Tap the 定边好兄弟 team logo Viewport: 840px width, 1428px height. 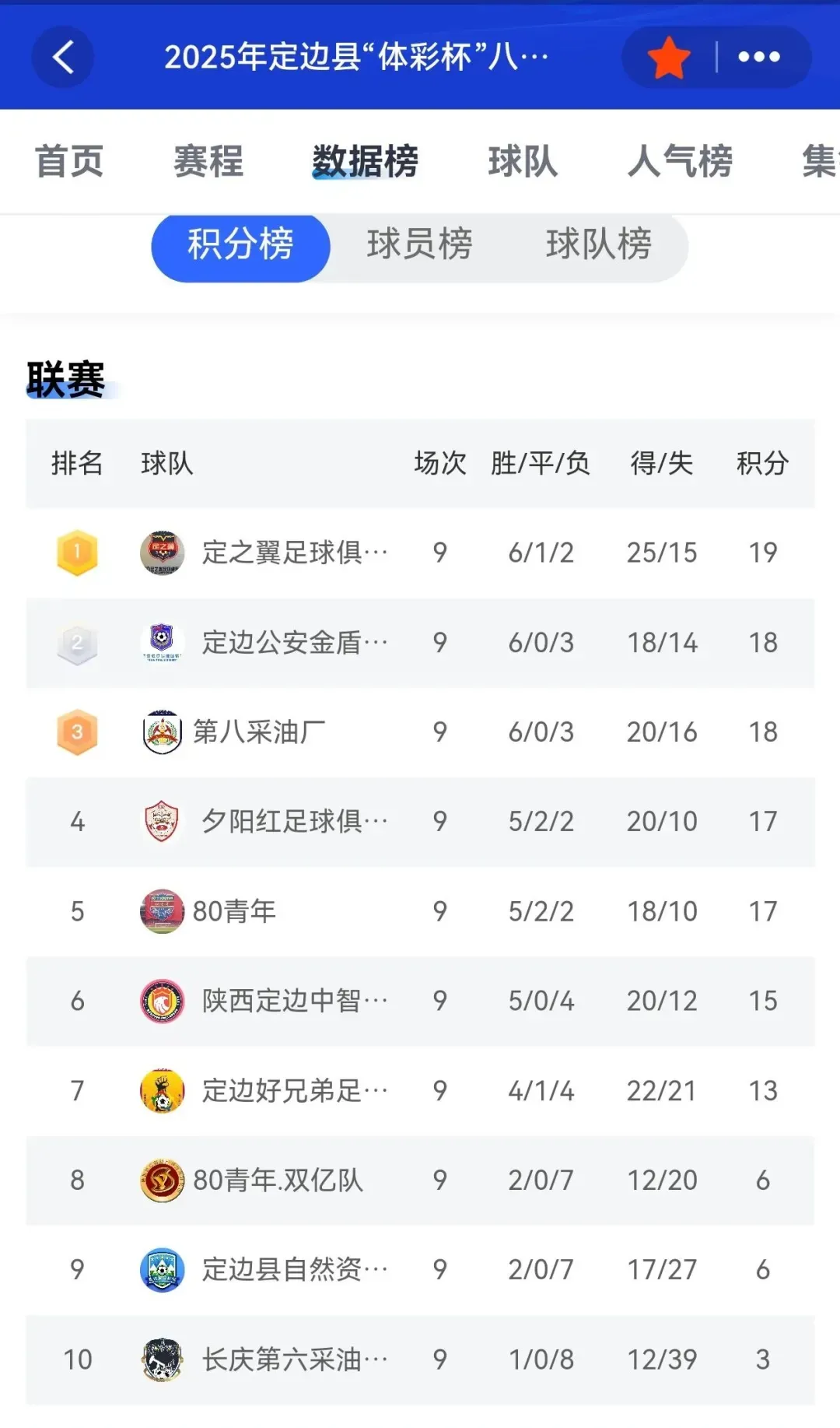(162, 1090)
